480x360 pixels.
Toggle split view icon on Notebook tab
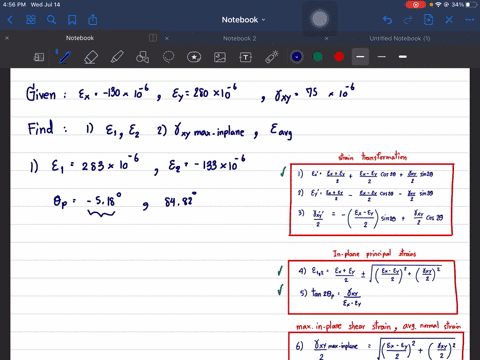coord(153,38)
